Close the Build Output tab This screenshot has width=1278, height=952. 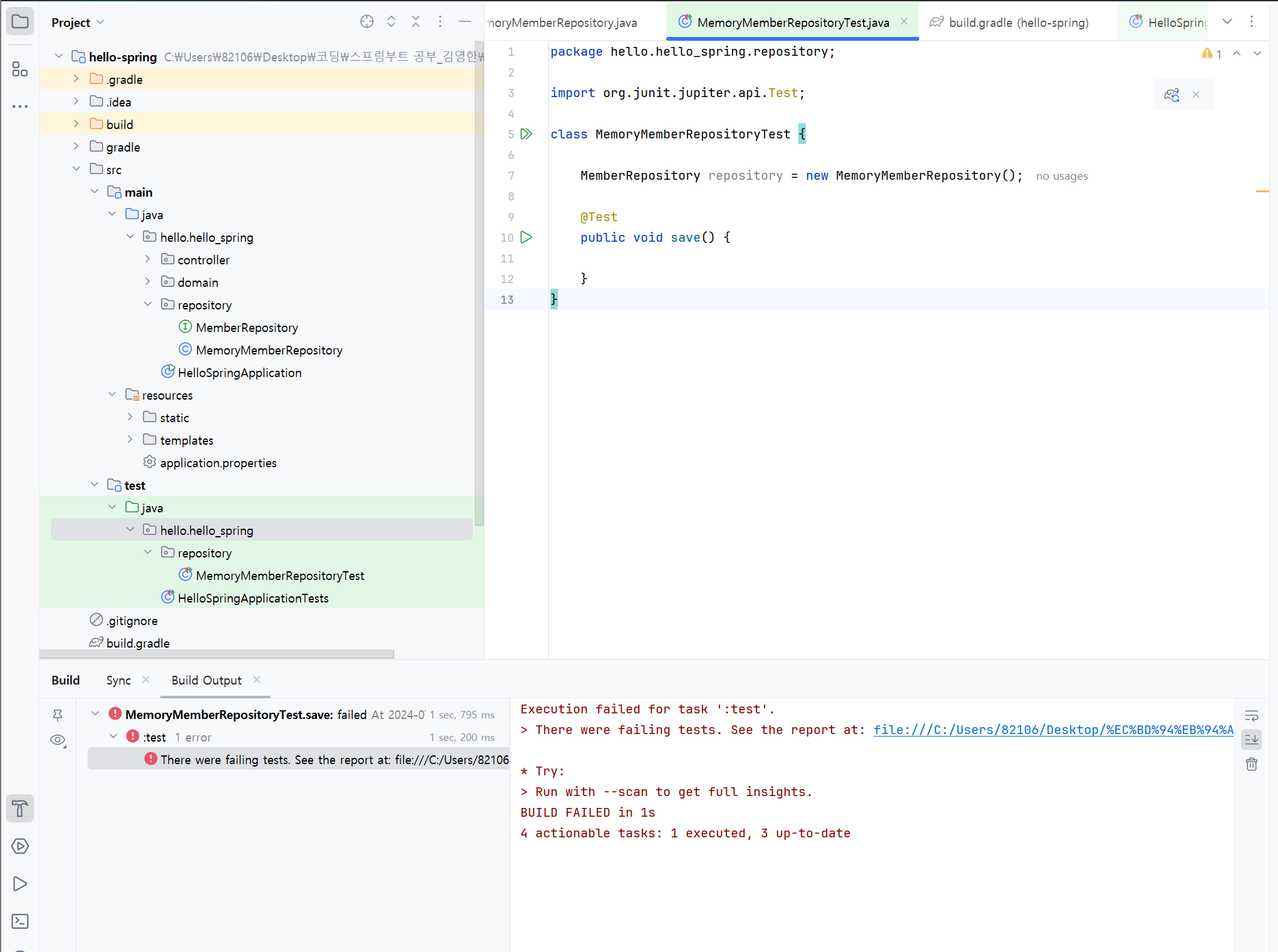(257, 680)
